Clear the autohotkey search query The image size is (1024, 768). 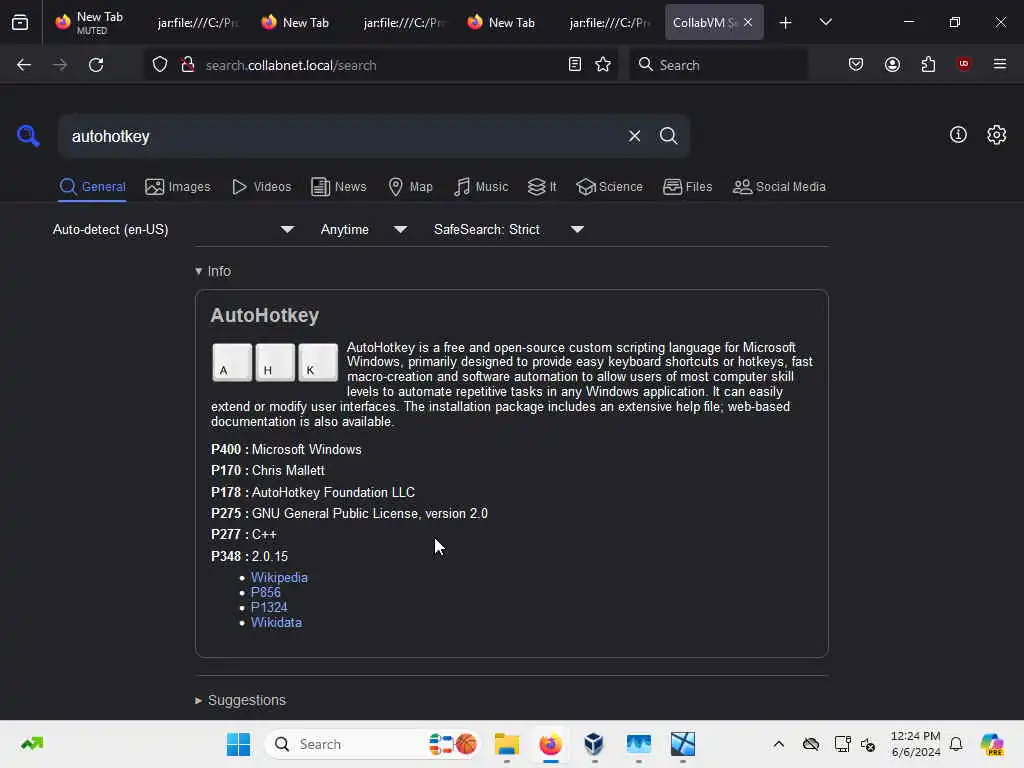pos(634,136)
